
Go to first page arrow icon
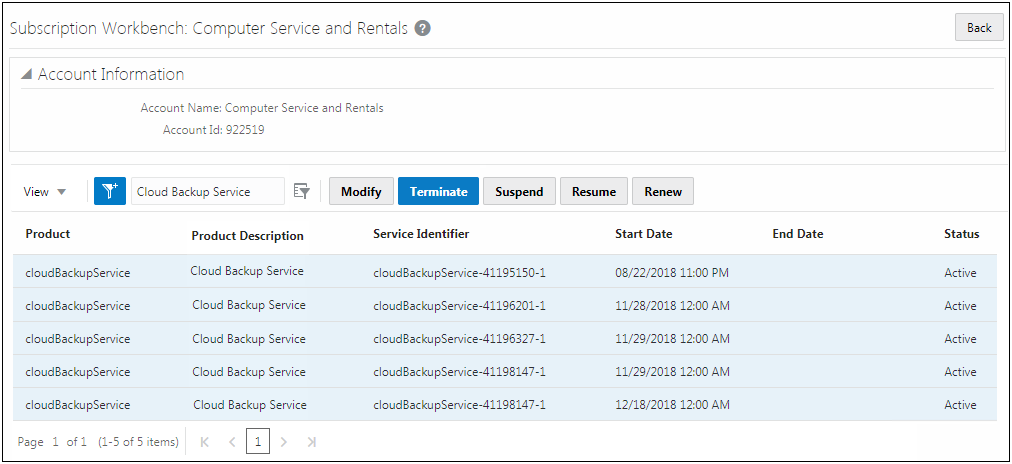(205, 441)
